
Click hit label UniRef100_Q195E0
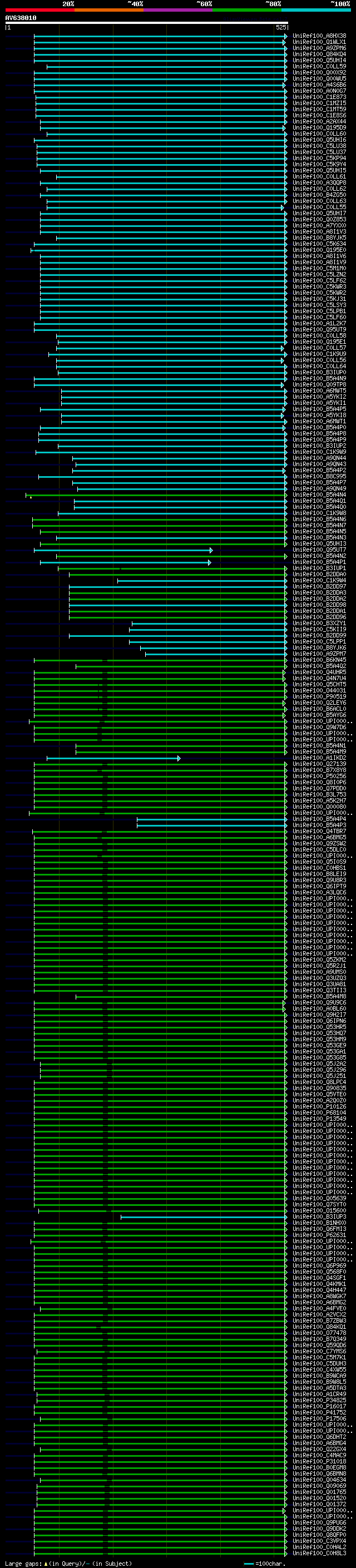pos(319,250)
